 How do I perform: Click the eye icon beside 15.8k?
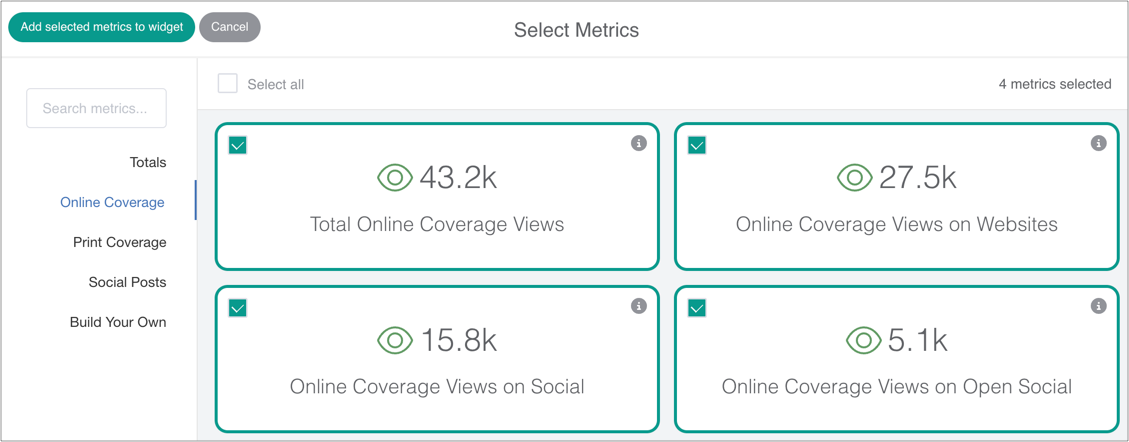click(395, 340)
